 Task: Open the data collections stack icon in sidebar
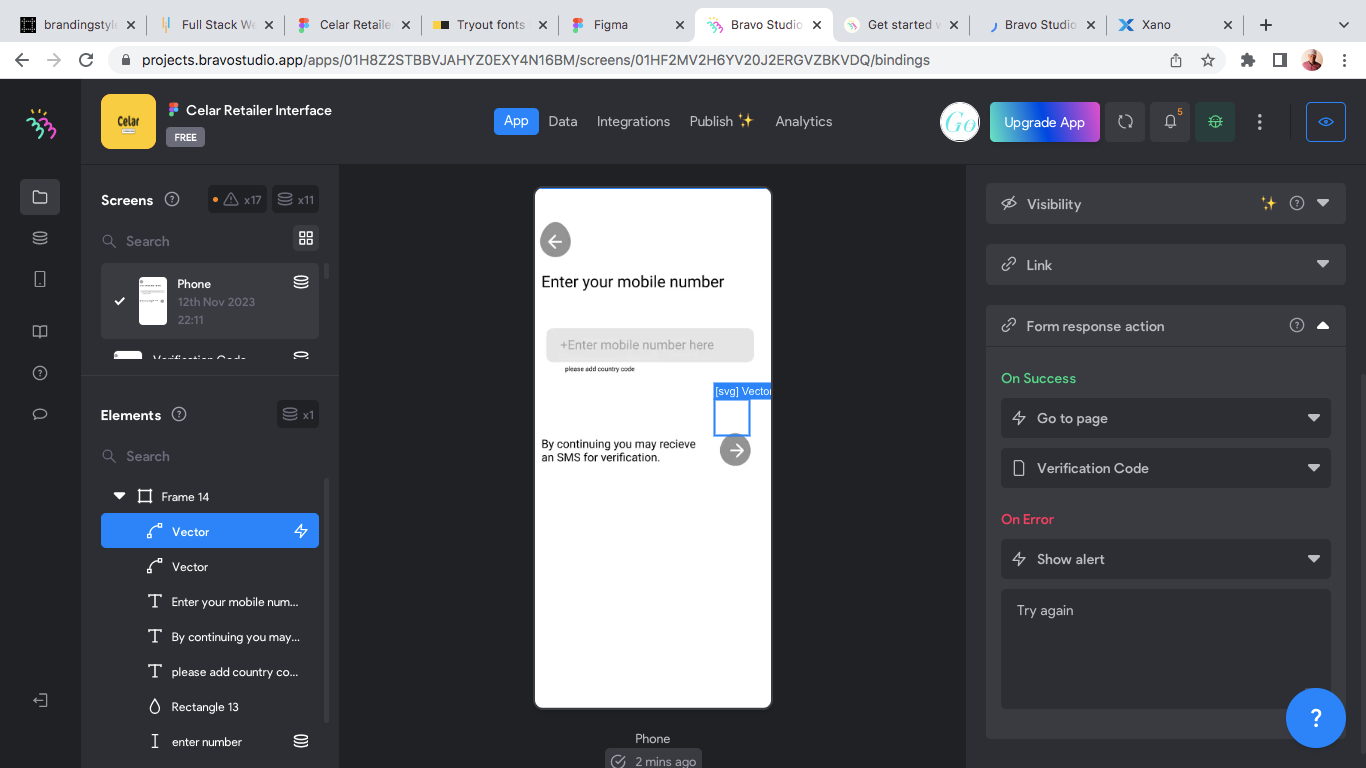[40, 238]
